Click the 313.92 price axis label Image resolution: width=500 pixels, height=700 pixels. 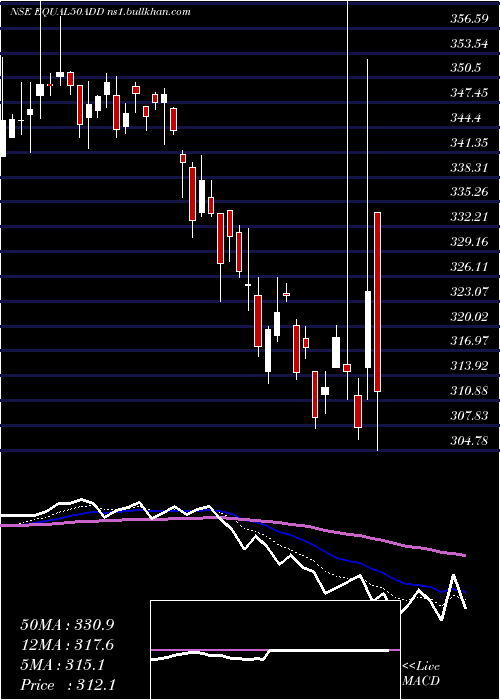tap(469, 366)
